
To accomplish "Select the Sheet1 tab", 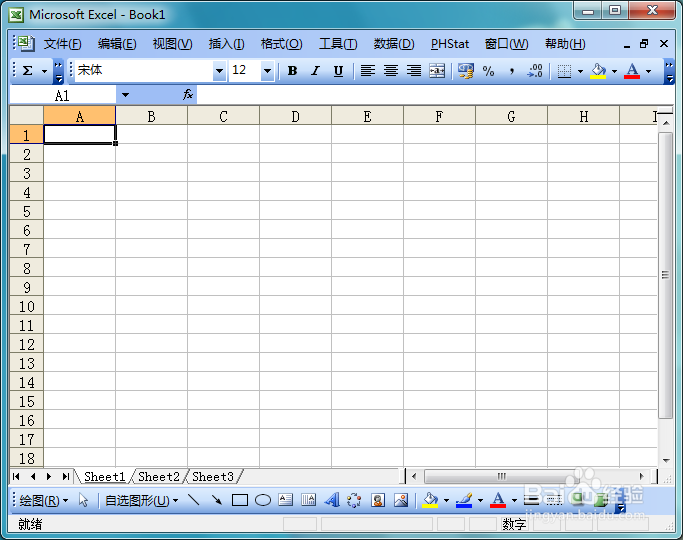I will (x=105, y=477).
